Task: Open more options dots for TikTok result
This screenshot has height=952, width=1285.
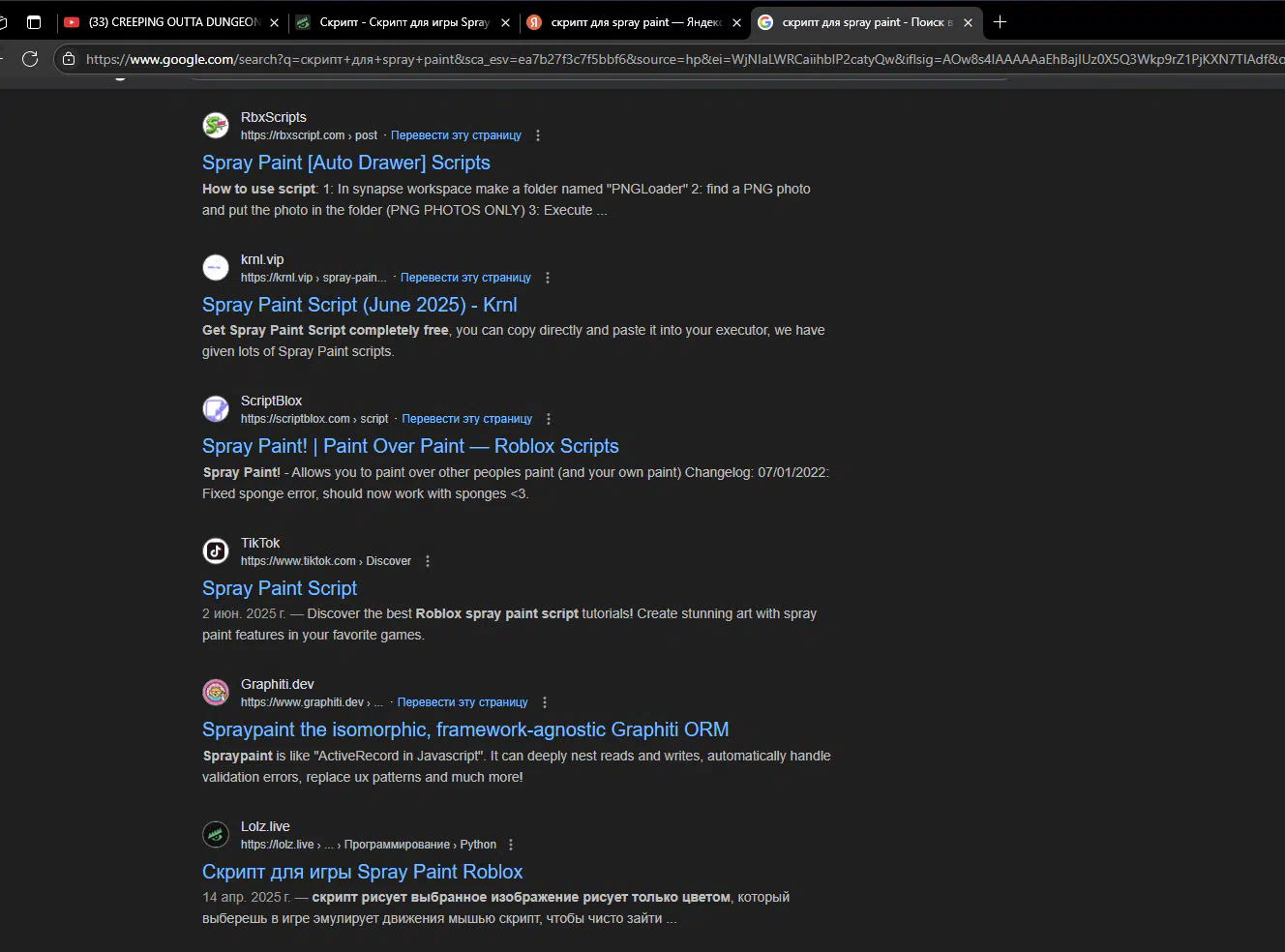Action: [x=428, y=561]
